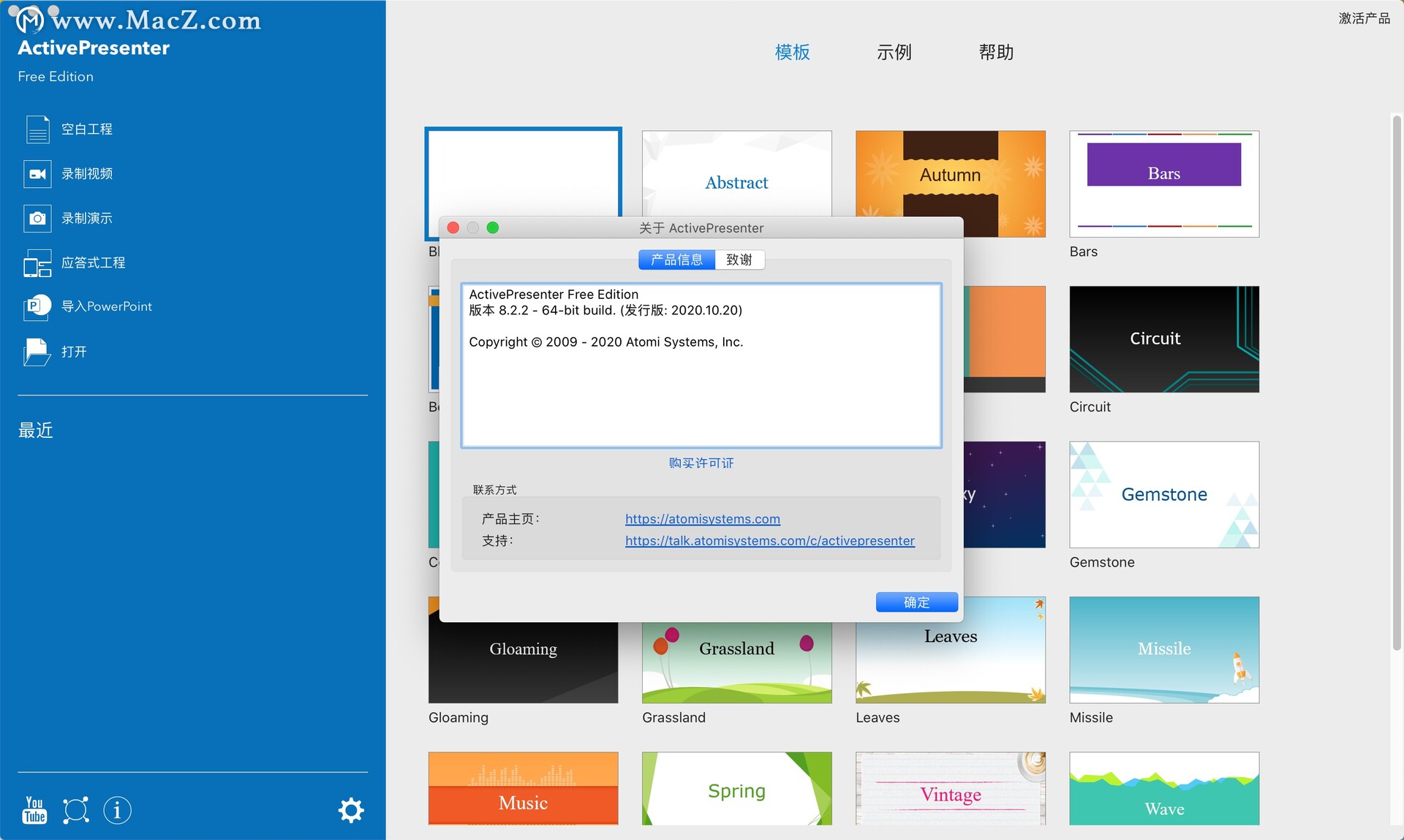Click the Leaves caption under thumbnail
This screenshot has width=1404, height=840.
877,718
